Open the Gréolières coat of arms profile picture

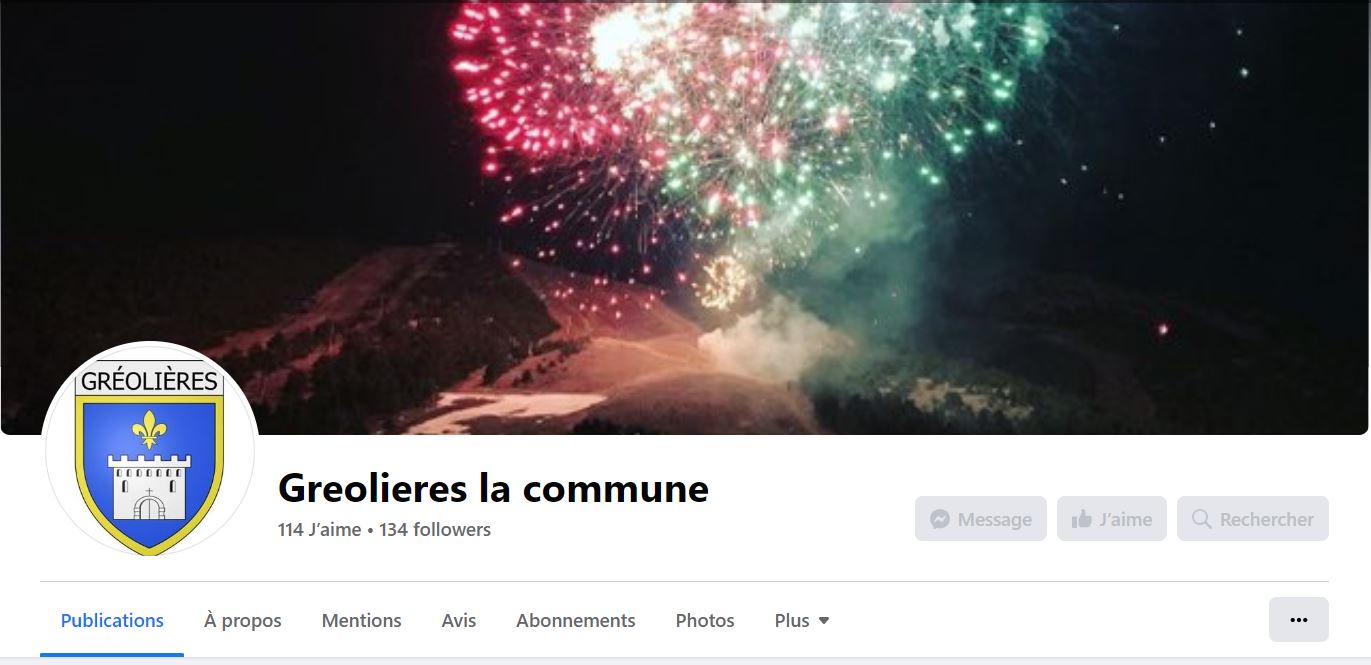pos(150,451)
